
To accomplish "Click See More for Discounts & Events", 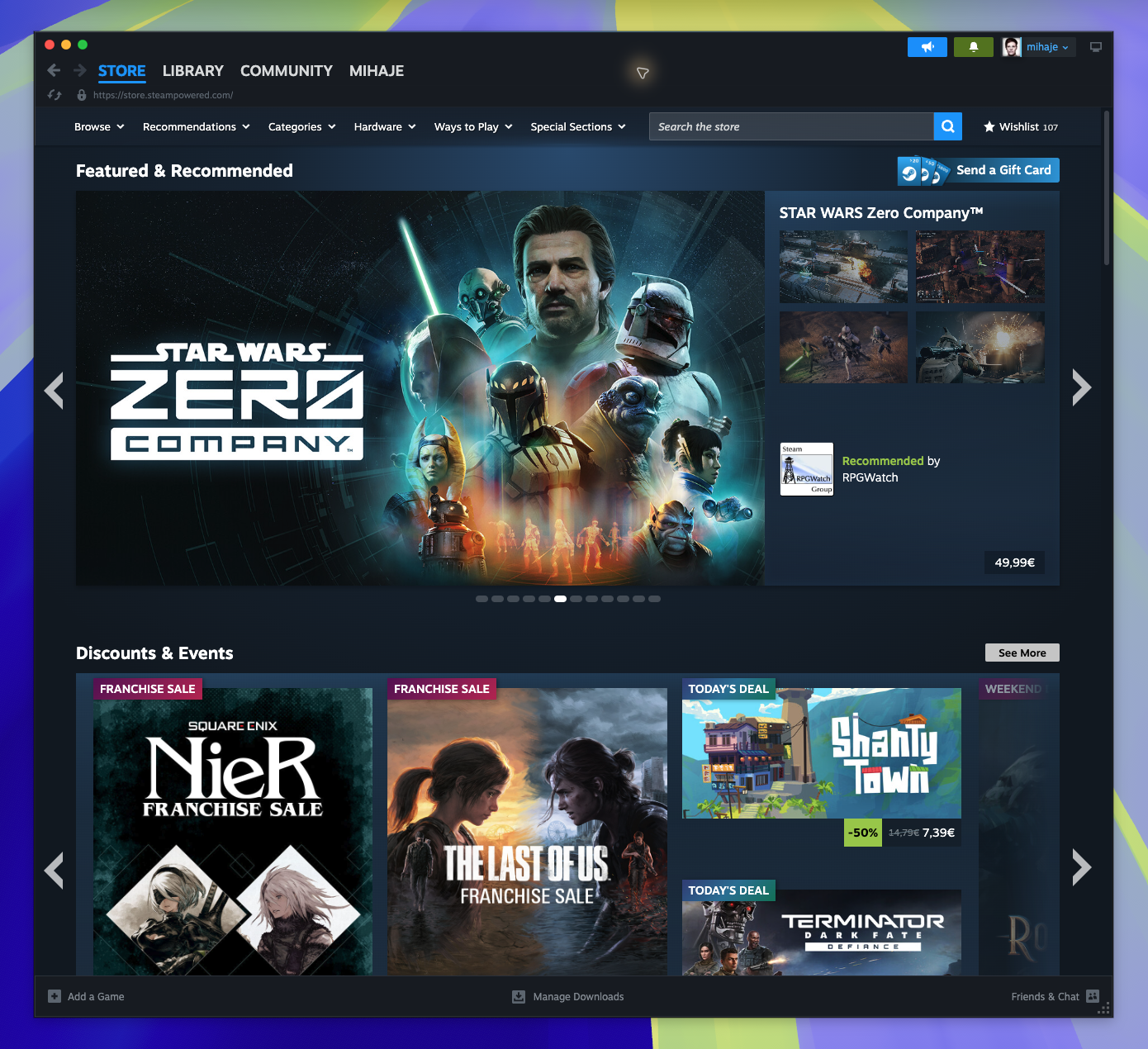I will click(x=1022, y=653).
